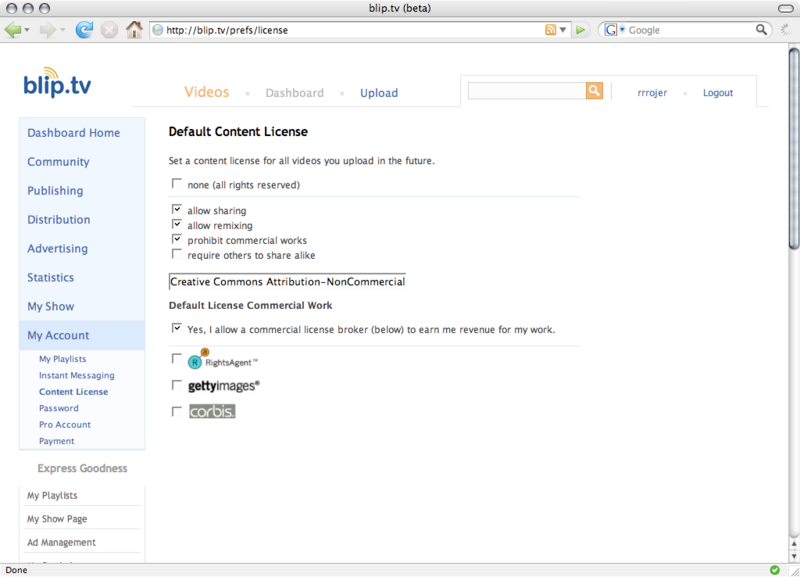Click the orange blip.tv search button

594,91
